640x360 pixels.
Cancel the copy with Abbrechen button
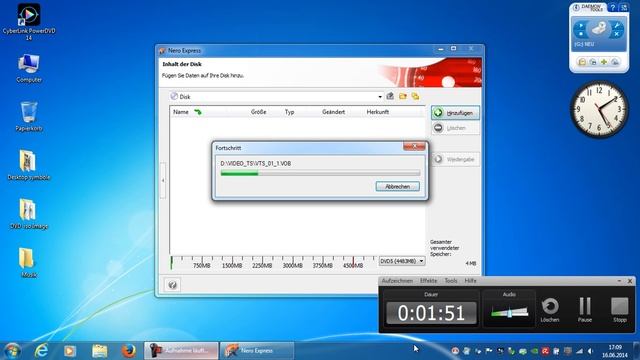click(398, 187)
